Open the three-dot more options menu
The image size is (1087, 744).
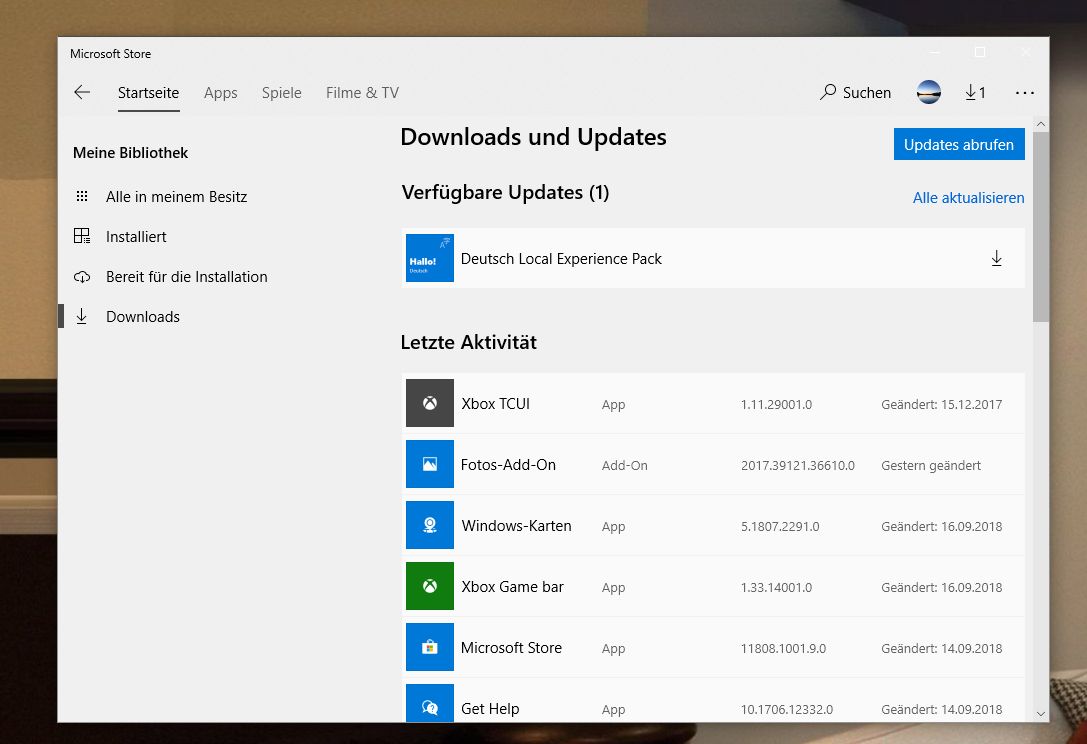(x=1024, y=92)
